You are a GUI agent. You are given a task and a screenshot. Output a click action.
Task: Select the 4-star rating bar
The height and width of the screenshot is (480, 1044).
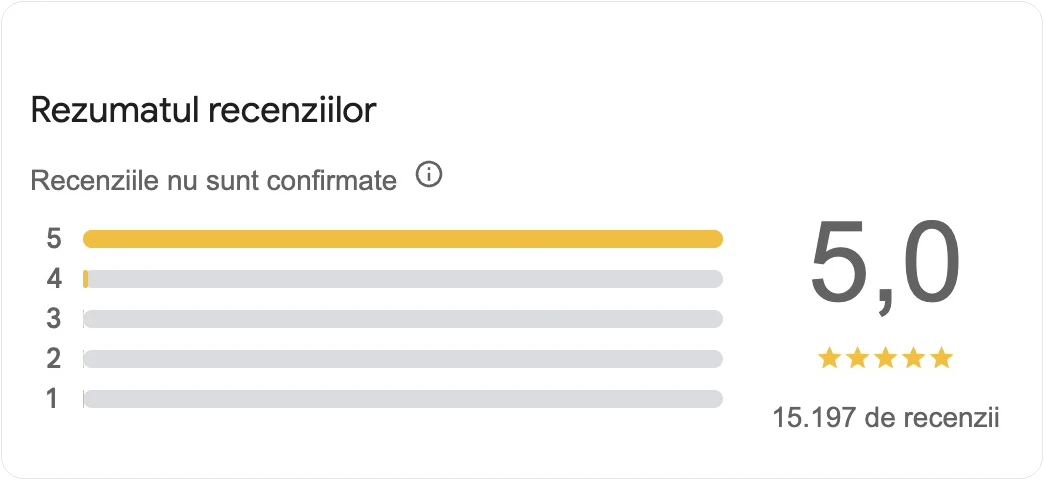[403, 279]
